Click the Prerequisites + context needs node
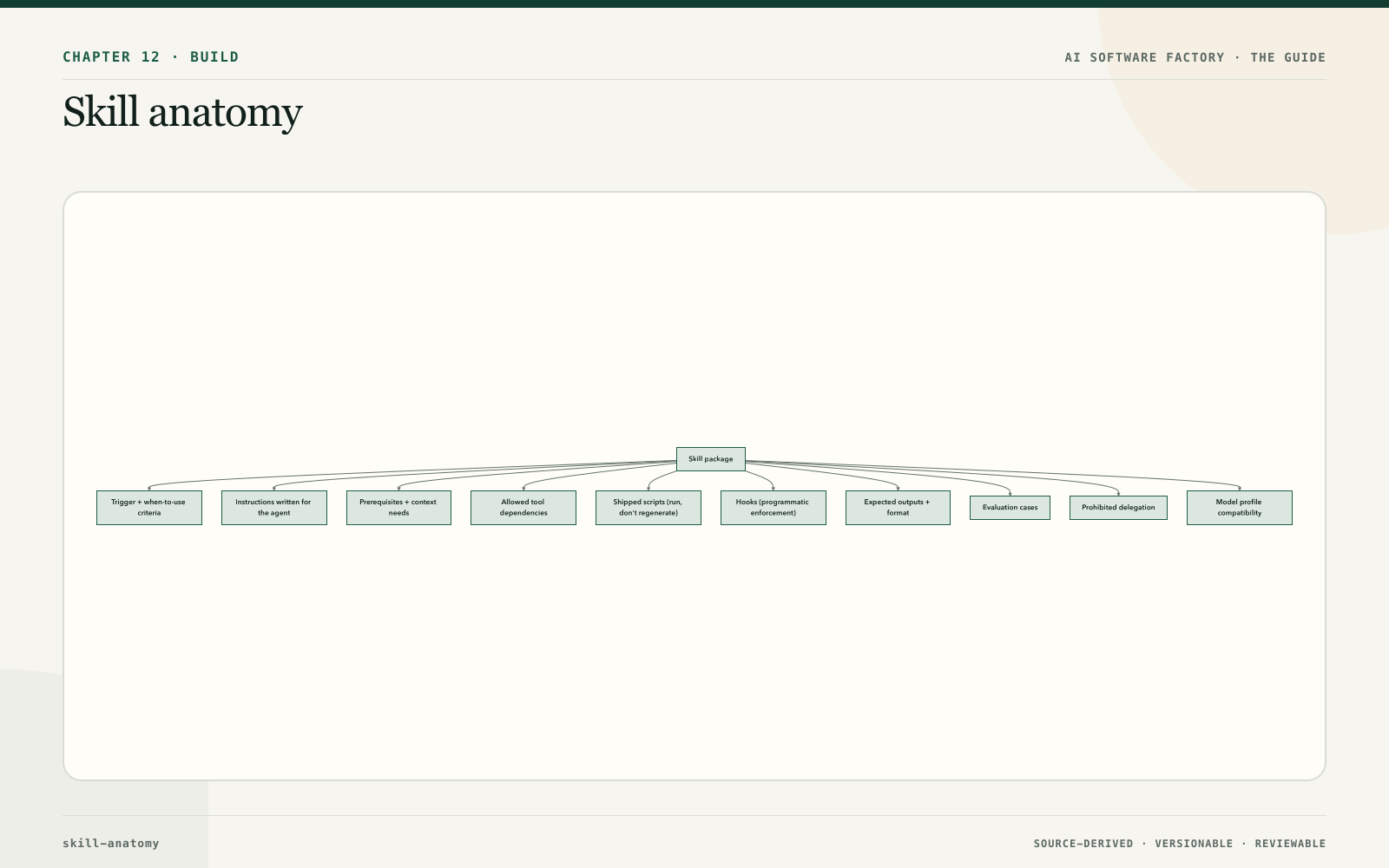 point(398,508)
